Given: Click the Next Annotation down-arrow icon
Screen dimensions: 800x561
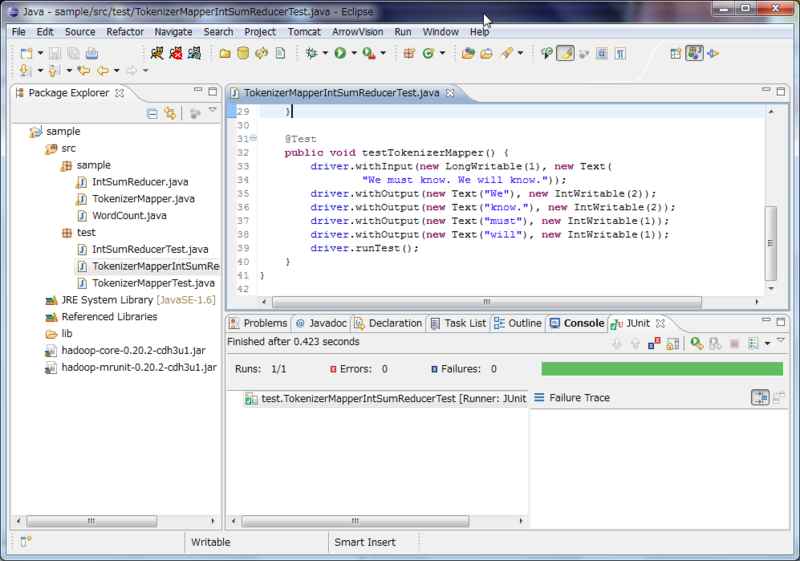Looking at the screenshot, I should point(24,70).
